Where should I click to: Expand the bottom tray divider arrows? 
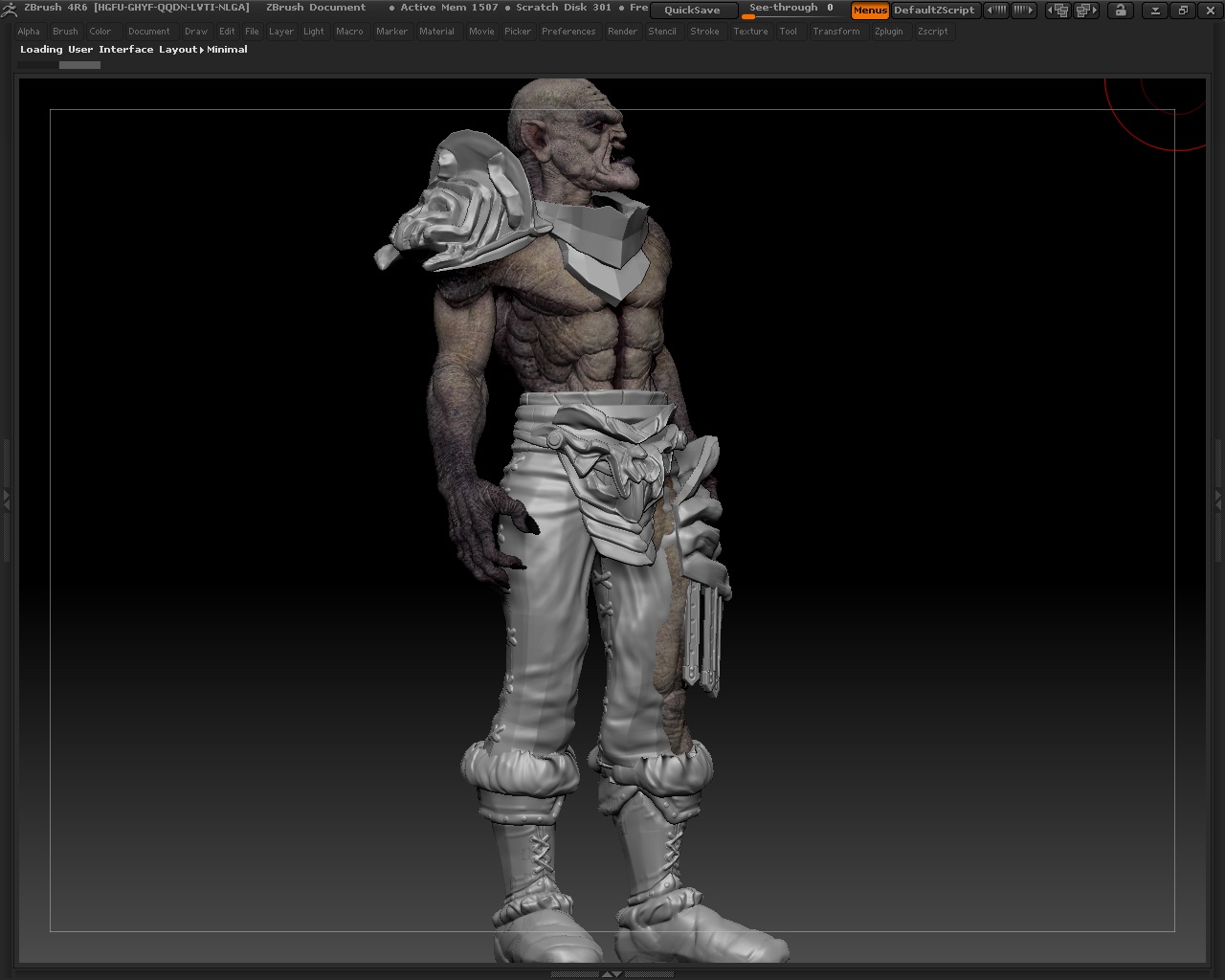click(x=611, y=974)
